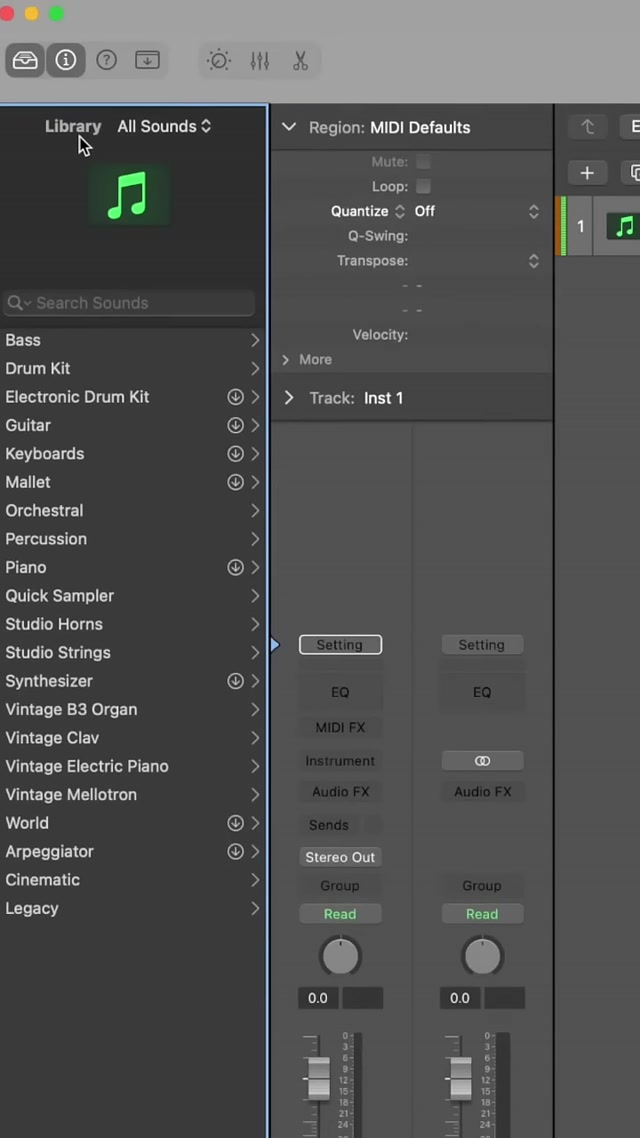Toggle the Sends bypass circle
Screen dimensions: 640x1138
(x=372, y=825)
